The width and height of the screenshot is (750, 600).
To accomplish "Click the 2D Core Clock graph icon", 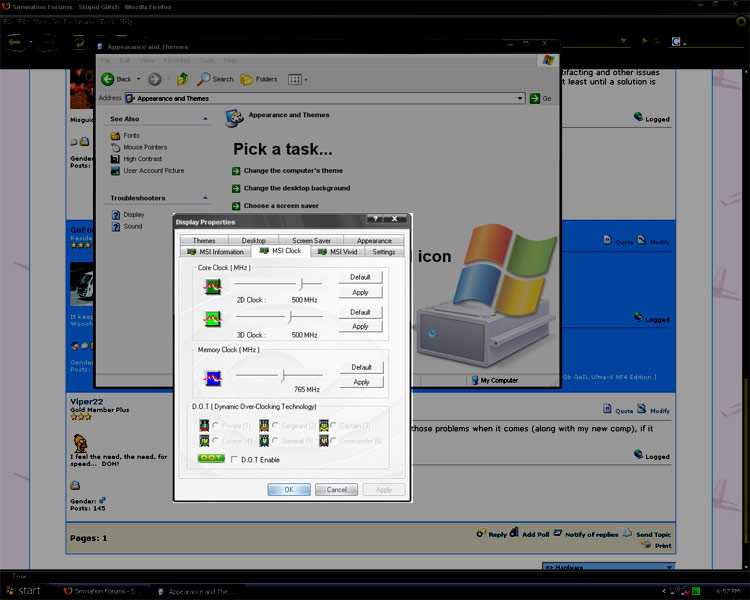I will coord(213,286).
